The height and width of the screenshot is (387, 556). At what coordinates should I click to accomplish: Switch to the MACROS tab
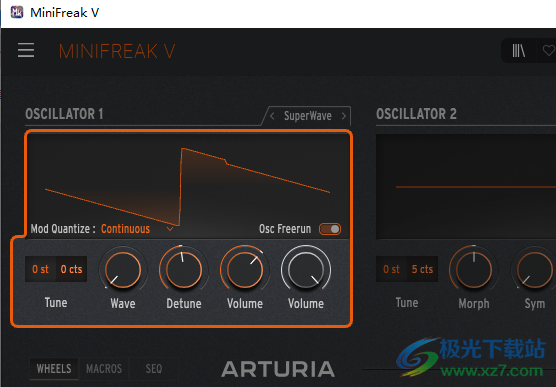pos(104,369)
